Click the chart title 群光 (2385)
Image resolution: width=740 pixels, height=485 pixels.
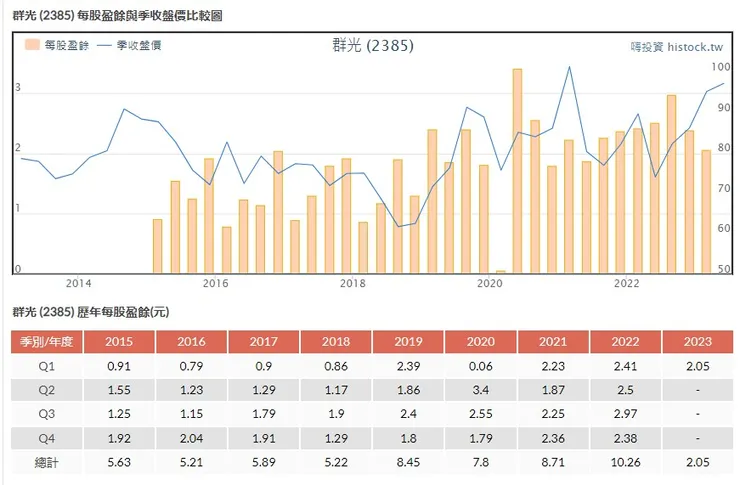click(x=373, y=45)
